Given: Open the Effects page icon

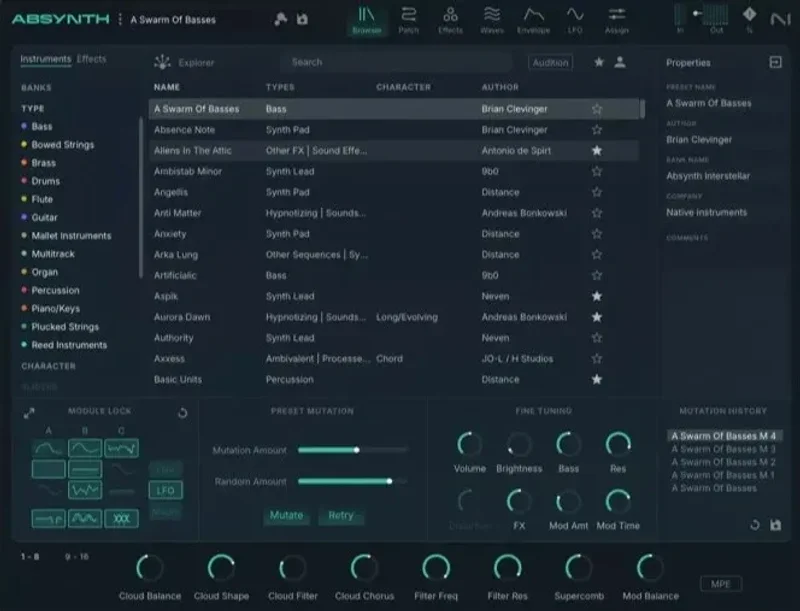Looking at the screenshot, I should click(450, 20).
